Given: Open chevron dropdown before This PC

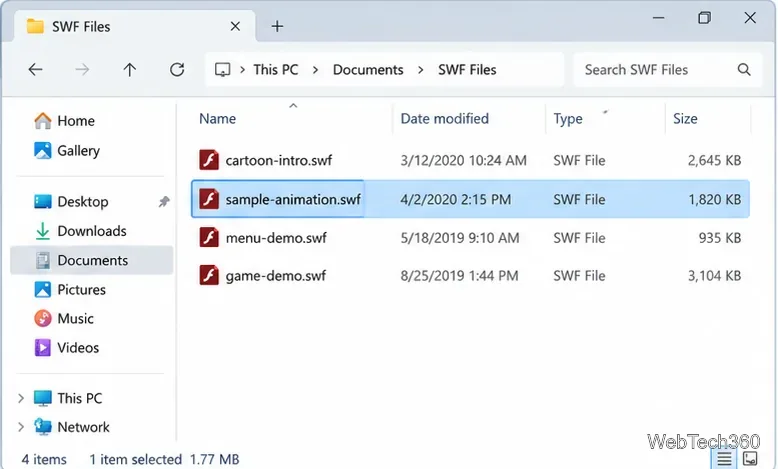Looking at the screenshot, I should point(242,69).
